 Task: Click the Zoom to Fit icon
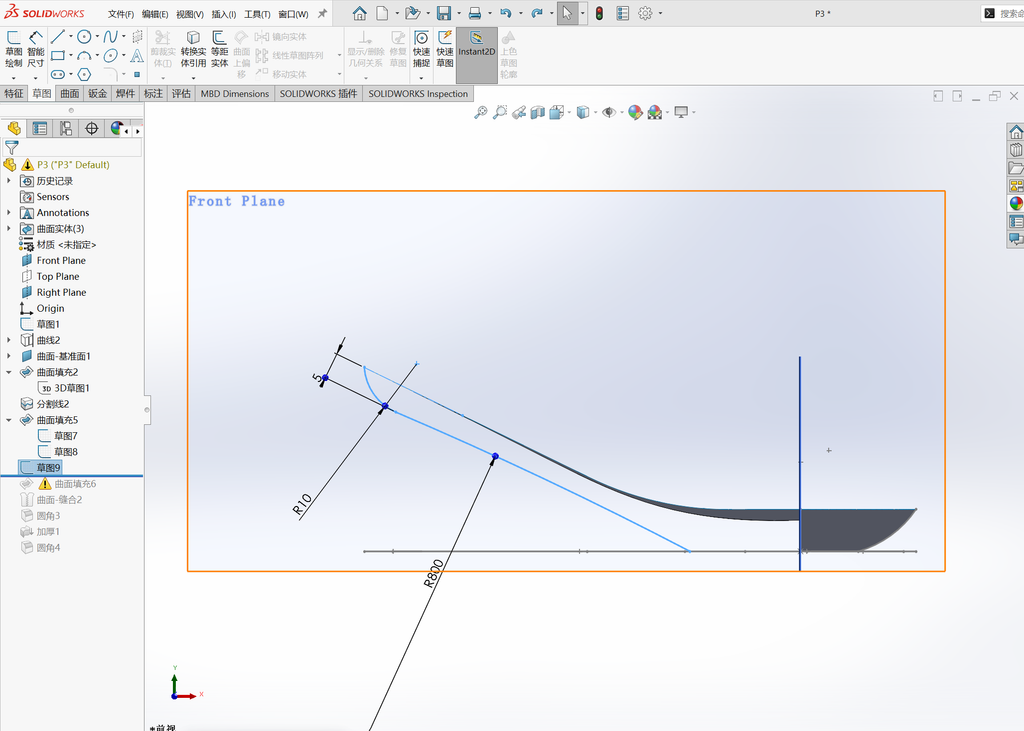[481, 112]
